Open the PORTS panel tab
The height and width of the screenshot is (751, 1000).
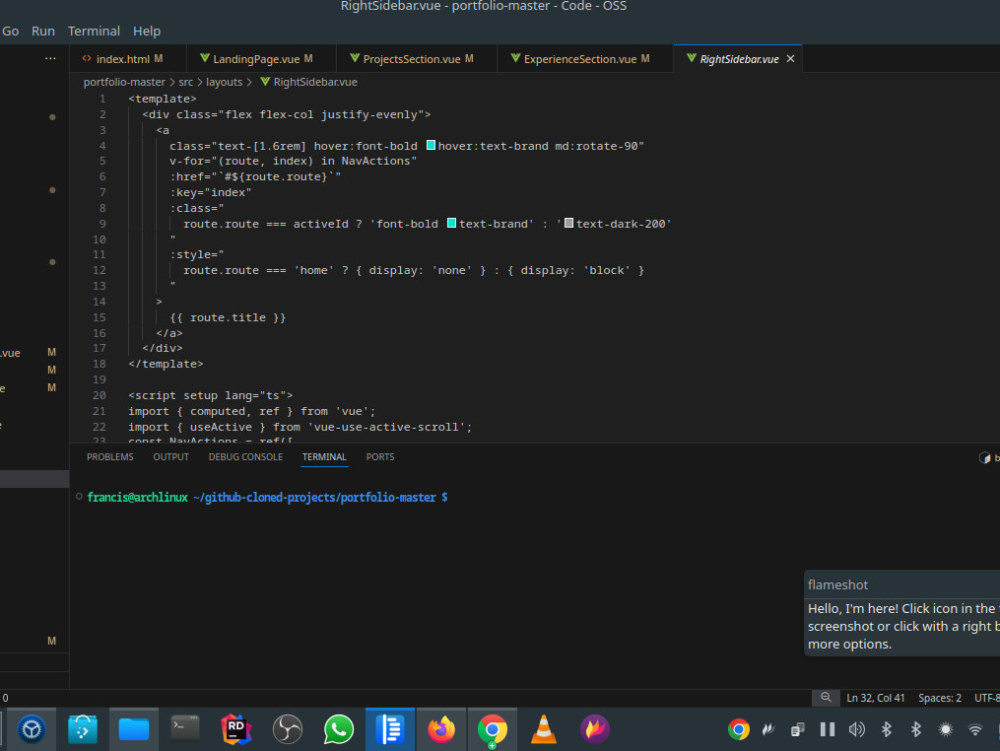tap(380, 456)
